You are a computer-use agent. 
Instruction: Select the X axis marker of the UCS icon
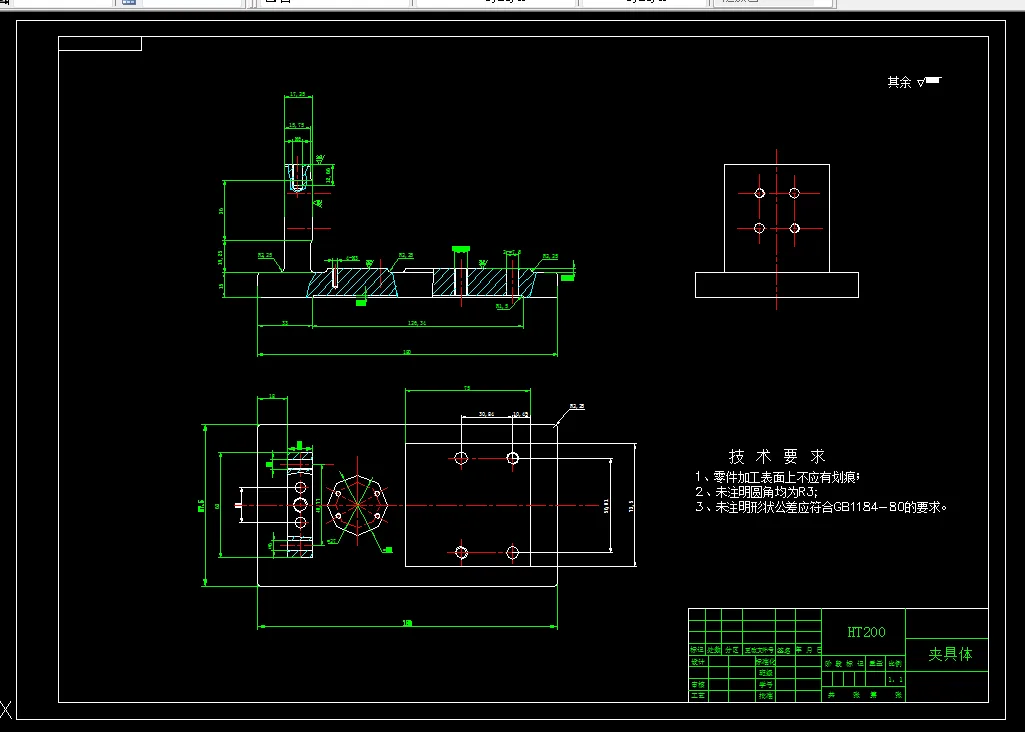(x=5, y=709)
